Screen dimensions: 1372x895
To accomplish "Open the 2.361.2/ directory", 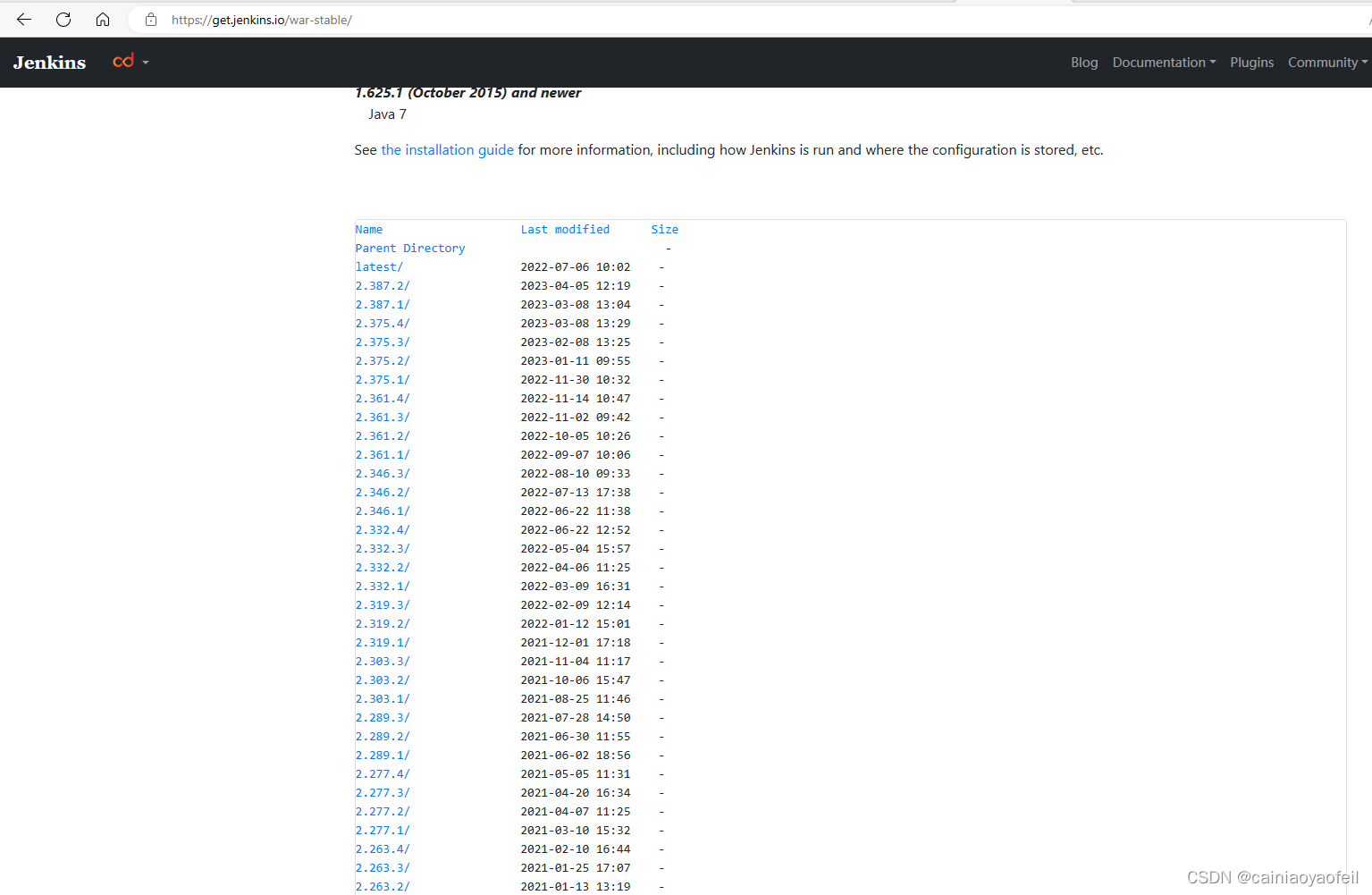I will point(383,436).
